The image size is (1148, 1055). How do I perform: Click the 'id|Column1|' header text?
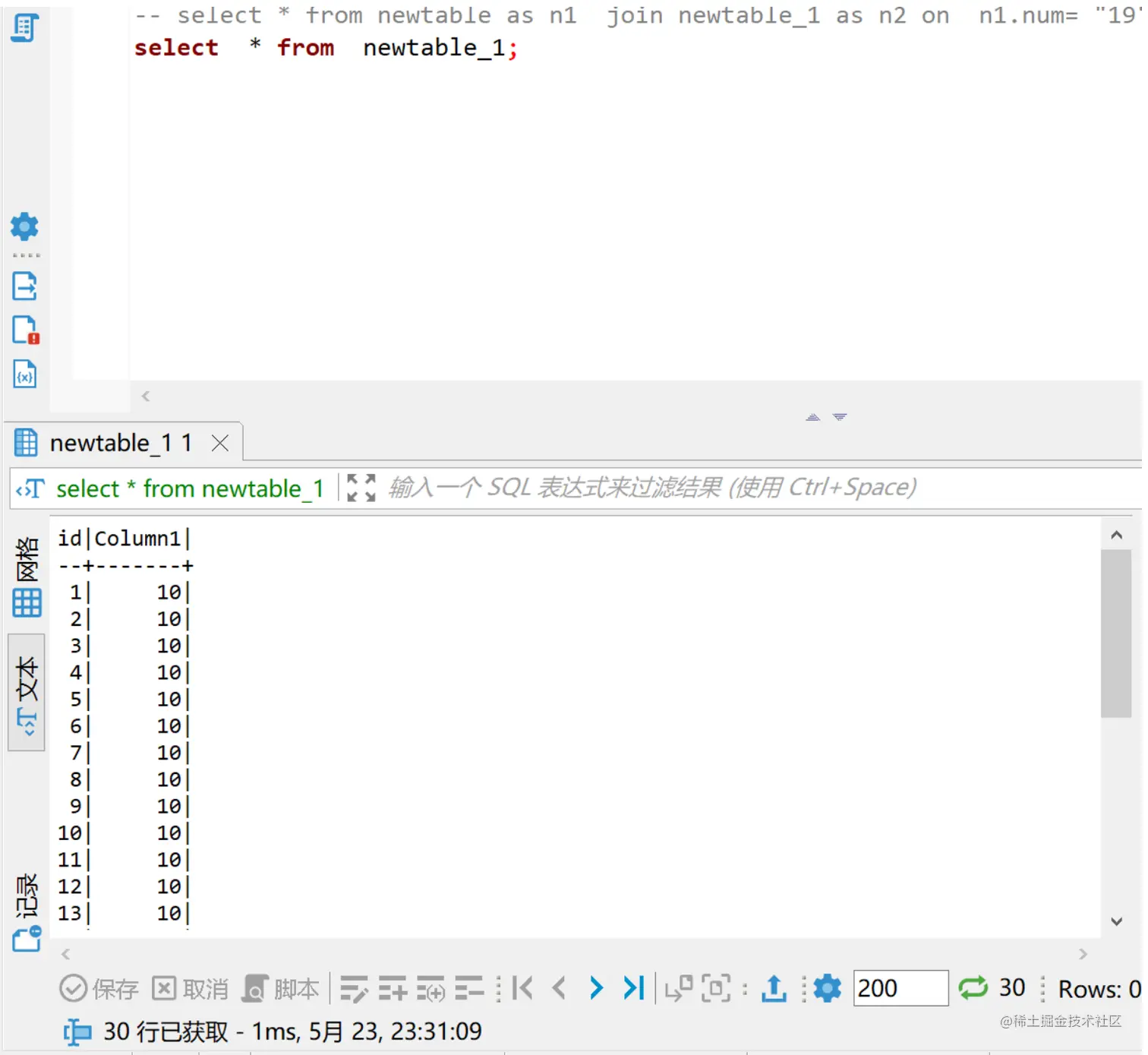pos(125,539)
